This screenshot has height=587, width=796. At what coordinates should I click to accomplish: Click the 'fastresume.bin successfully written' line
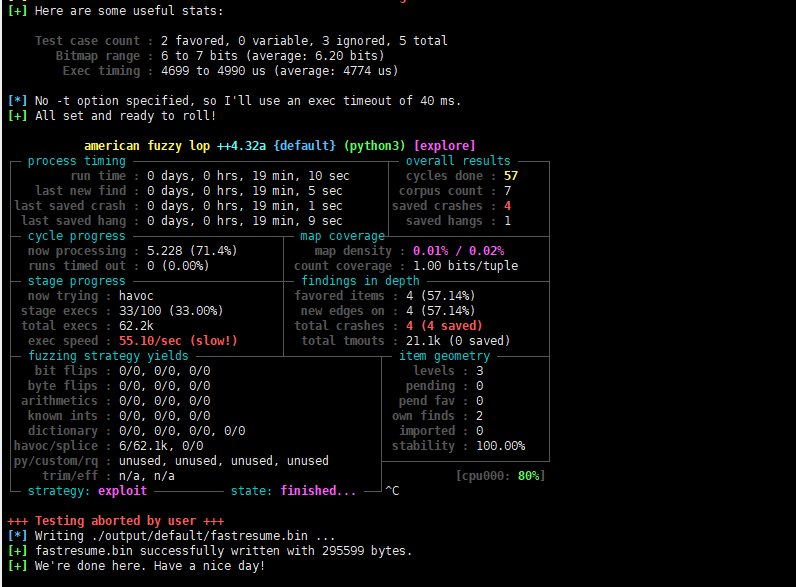click(x=210, y=551)
